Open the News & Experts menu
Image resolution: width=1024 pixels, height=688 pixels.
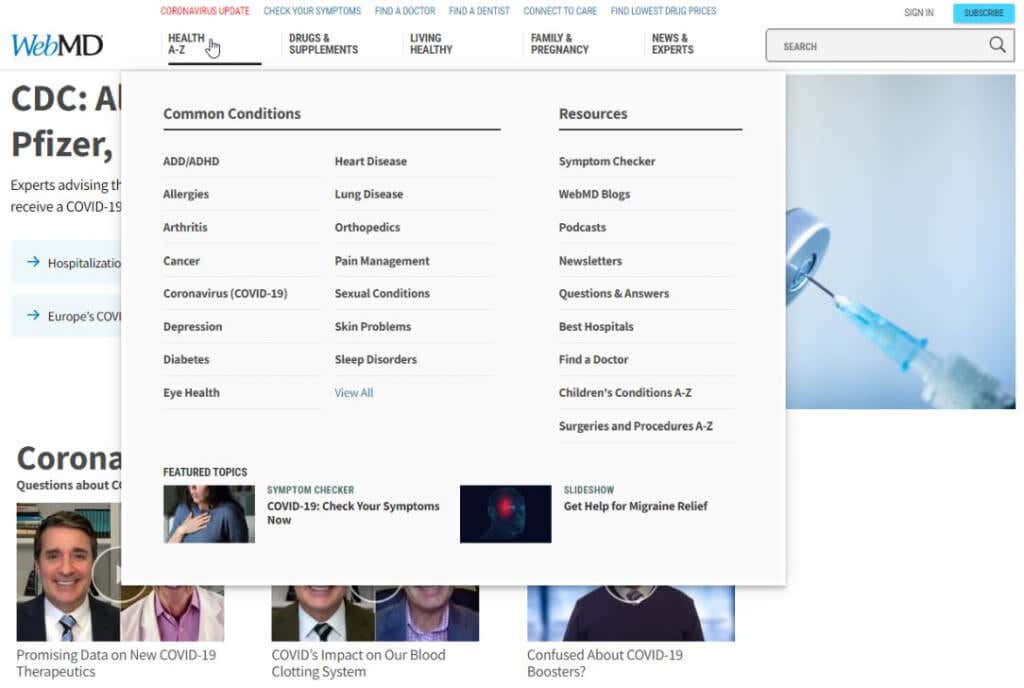click(x=672, y=44)
